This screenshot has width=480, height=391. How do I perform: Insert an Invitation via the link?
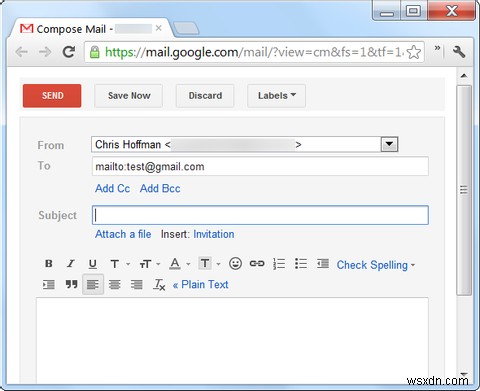214,234
